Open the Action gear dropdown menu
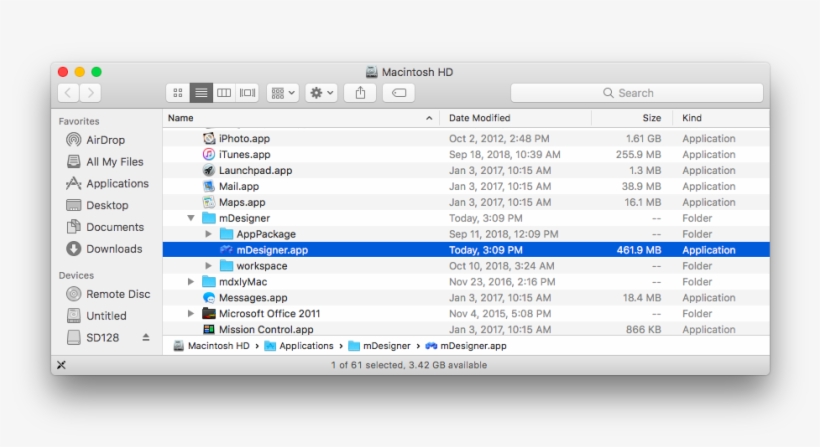The height and width of the screenshot is (447, 820). [x=322, y=93]
